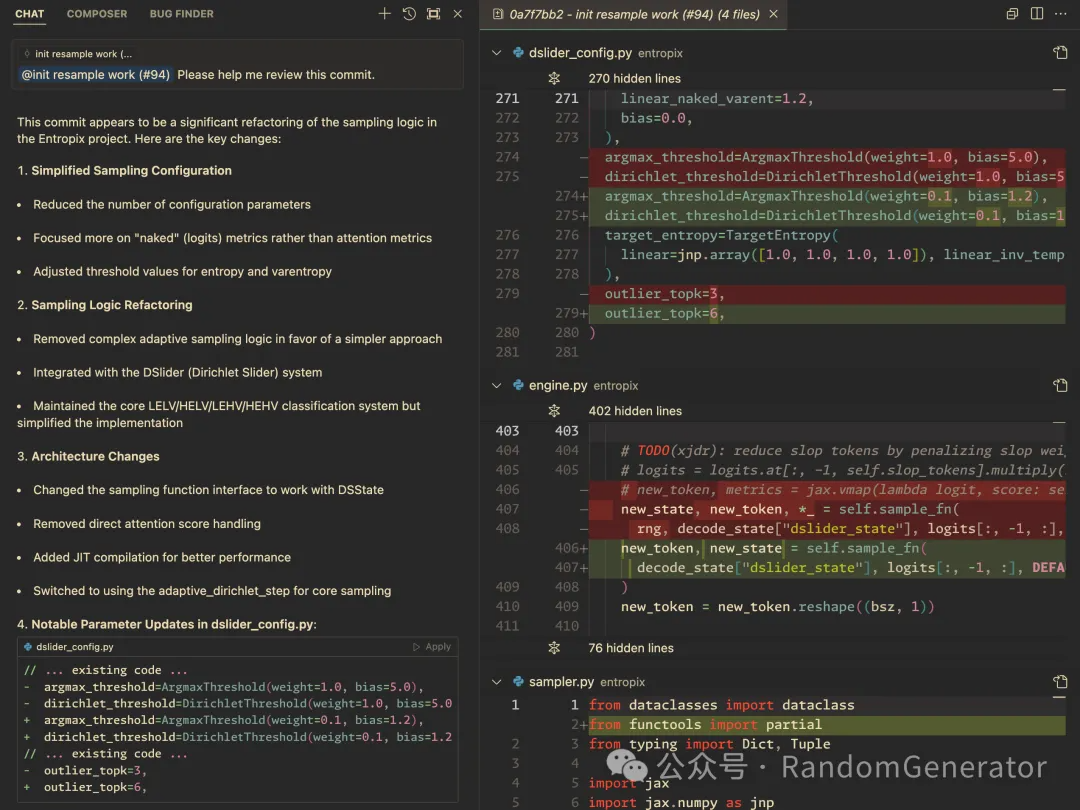Click the file icon in chat code block header
Image resolution: width=1080 pixels, height=810 pixels.
[28, 647]
